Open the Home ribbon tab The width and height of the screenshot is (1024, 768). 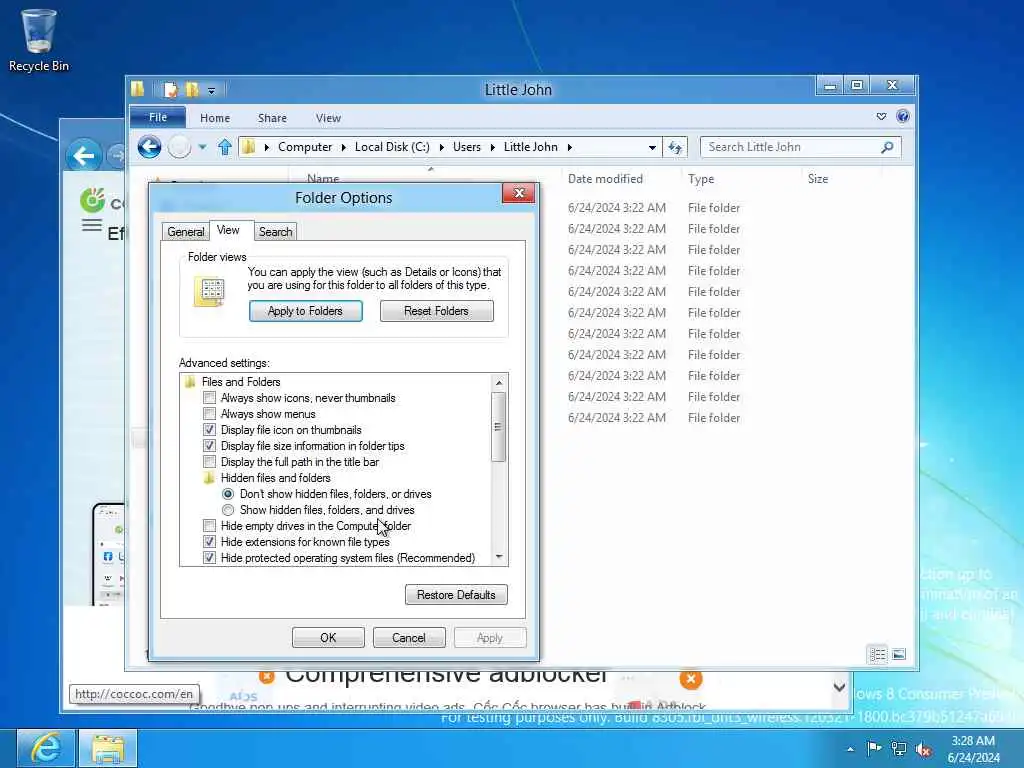coord(215,118)
